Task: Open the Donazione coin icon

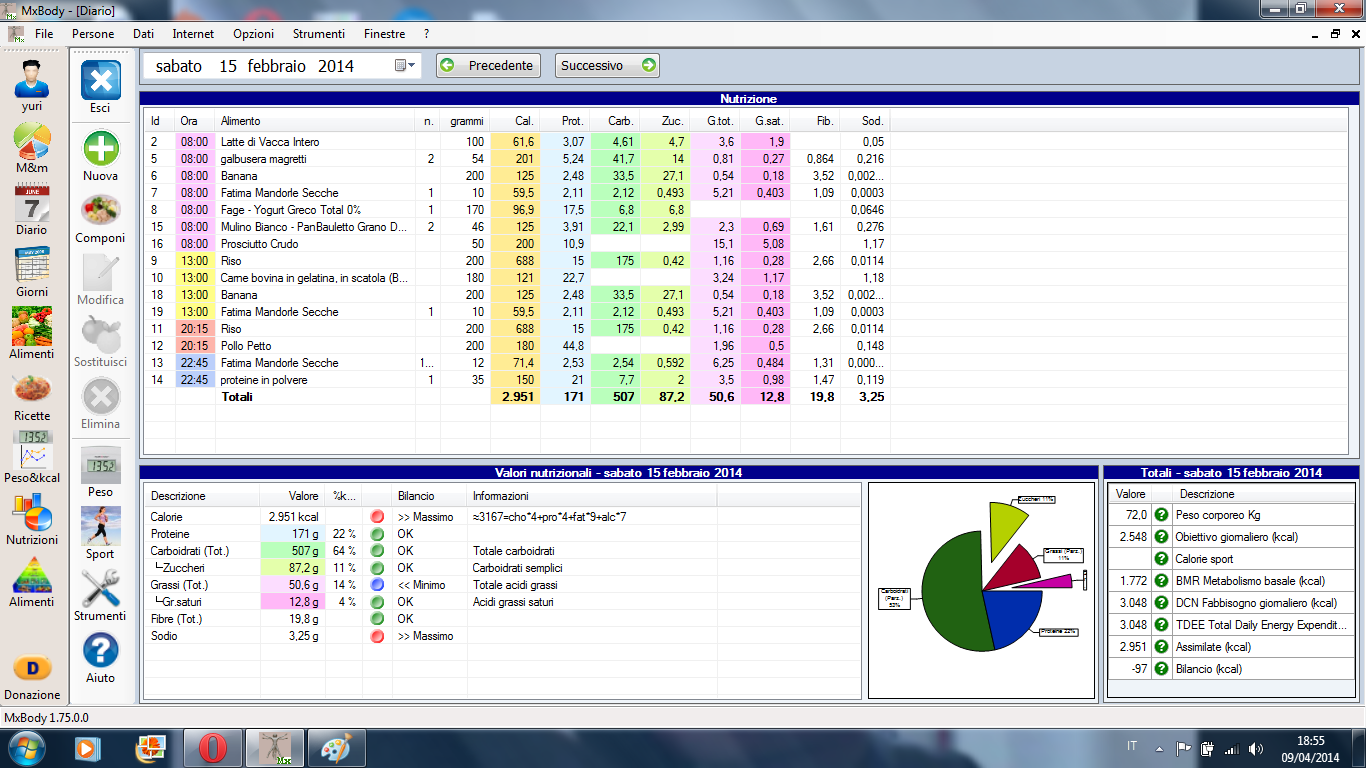Action: pyautogui.click(x=32, y=668)
